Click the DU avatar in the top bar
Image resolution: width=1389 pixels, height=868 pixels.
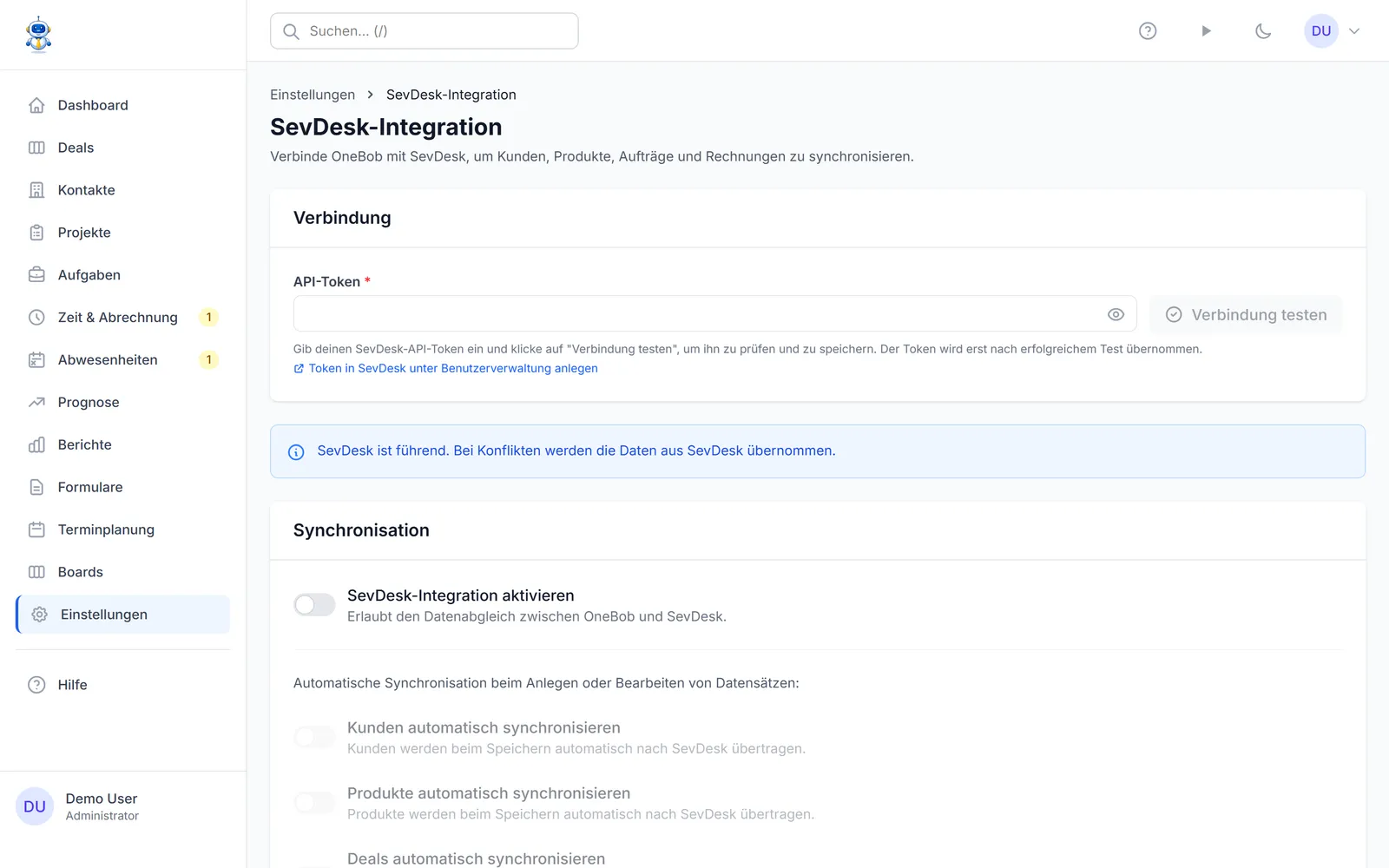point(1321,31)
